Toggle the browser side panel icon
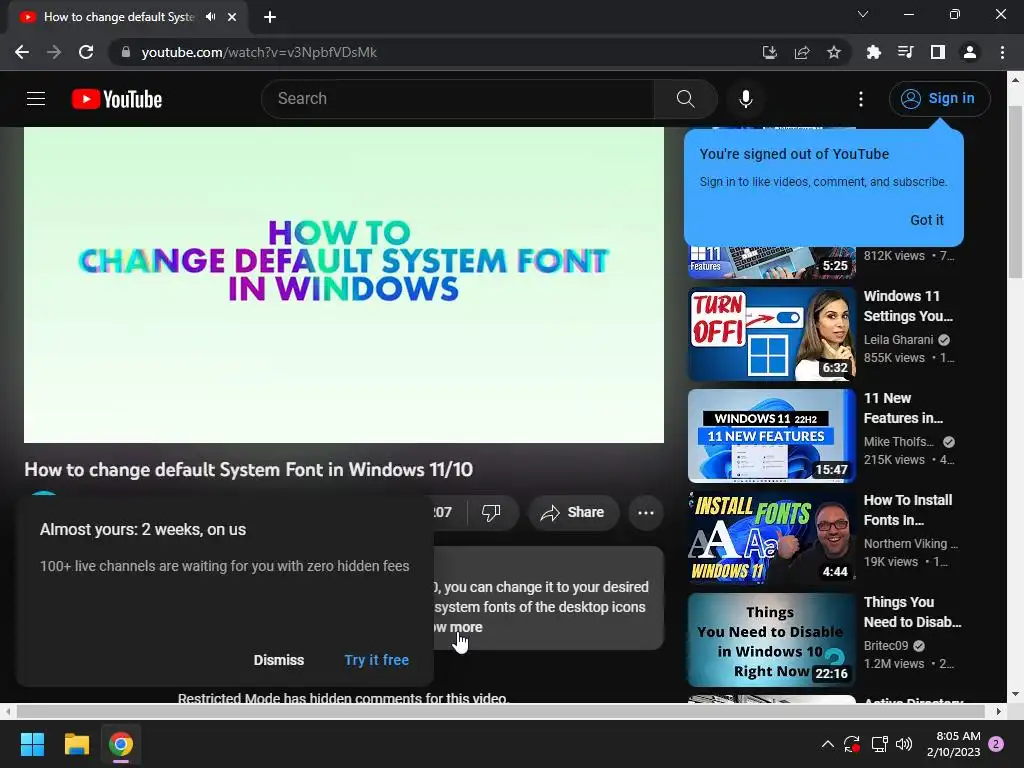Viewport: 1024px width, 768px height. point(938,52)
